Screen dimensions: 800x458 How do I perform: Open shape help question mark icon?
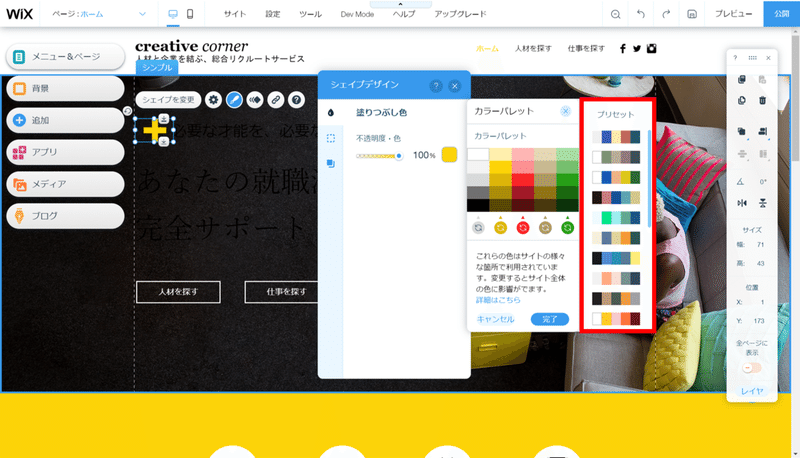point(296,100)
